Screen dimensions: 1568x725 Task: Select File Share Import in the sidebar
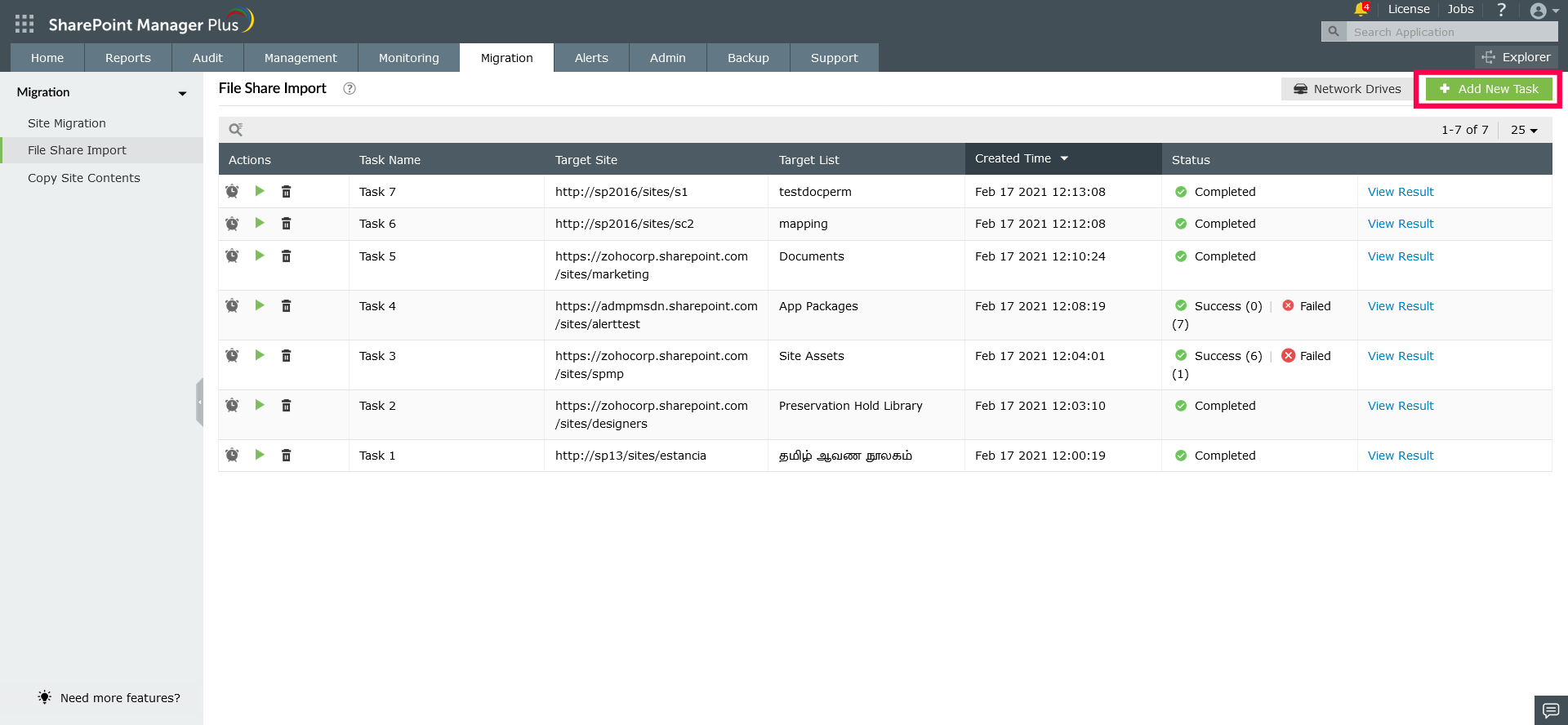[x=101, y=150]
